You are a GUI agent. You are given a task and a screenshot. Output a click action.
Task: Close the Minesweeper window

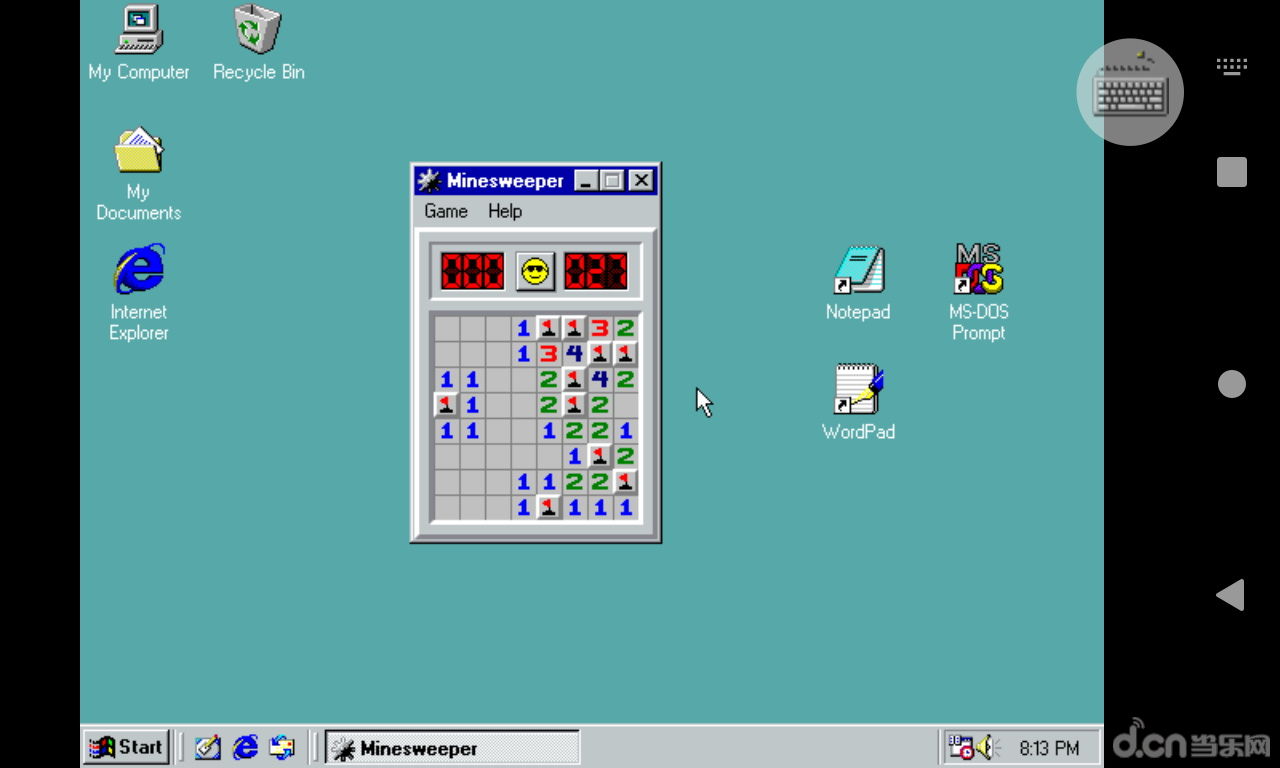(642, 181)
